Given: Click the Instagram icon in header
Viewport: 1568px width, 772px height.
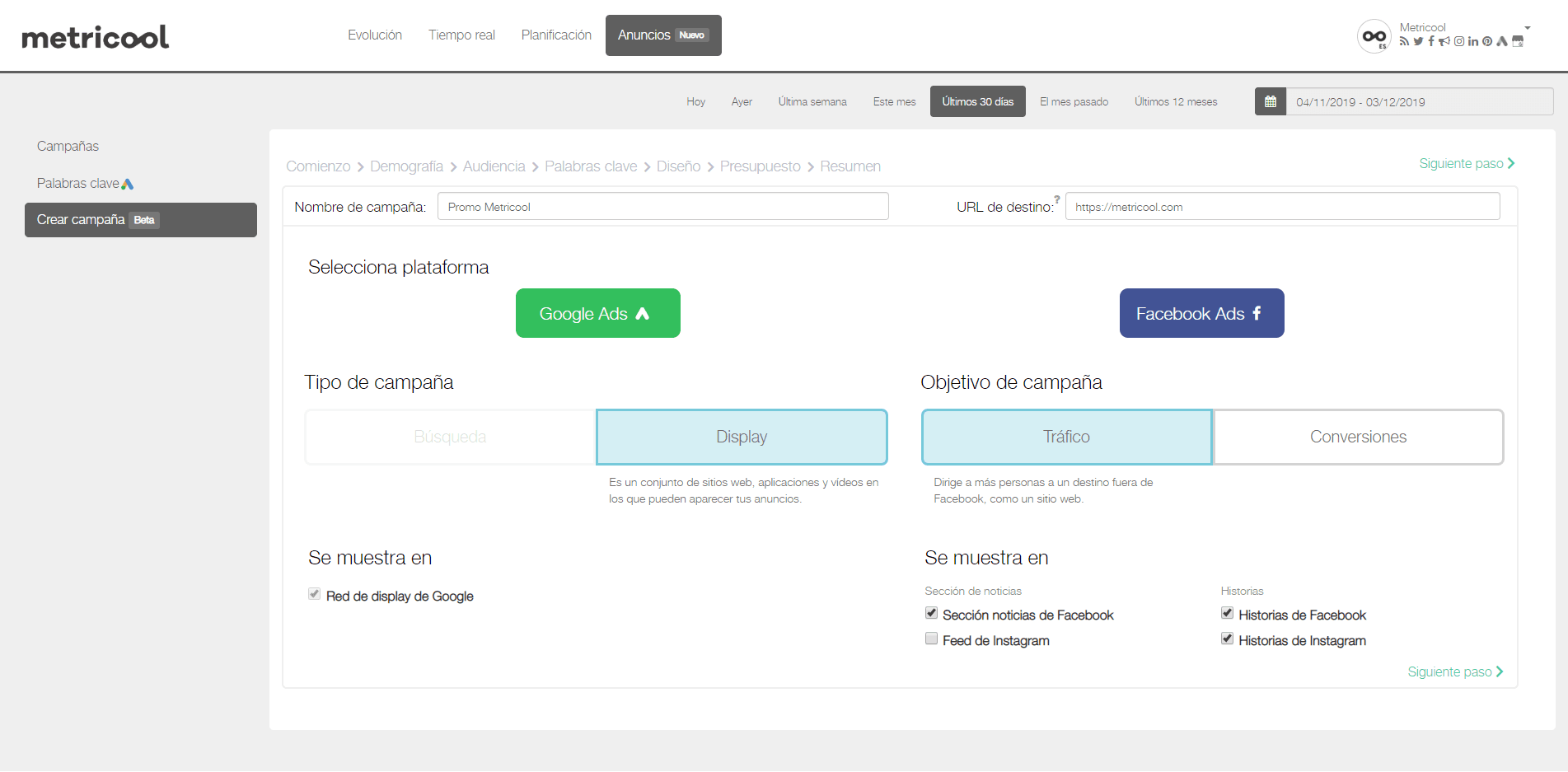Looking at the screenshot, I should [1459, 41].
